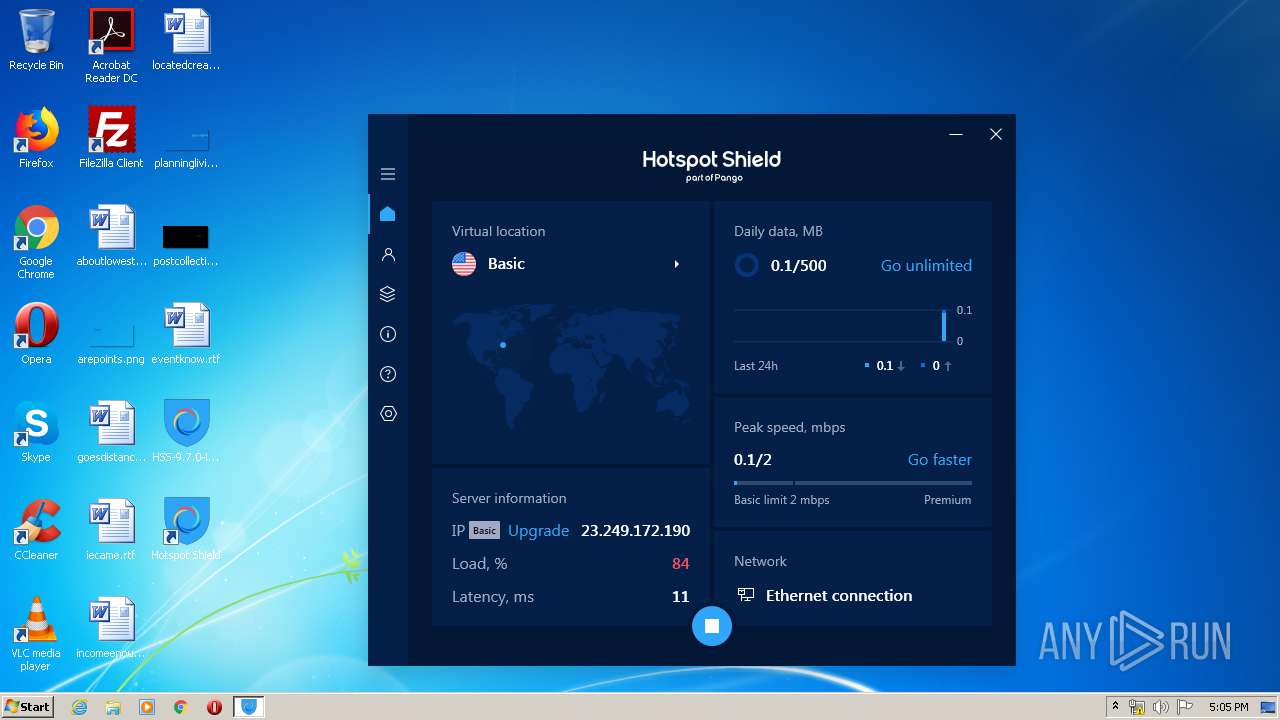1280x720 pixels.
Task: Select the iecame.rtf desktop file
Action: 111,530
